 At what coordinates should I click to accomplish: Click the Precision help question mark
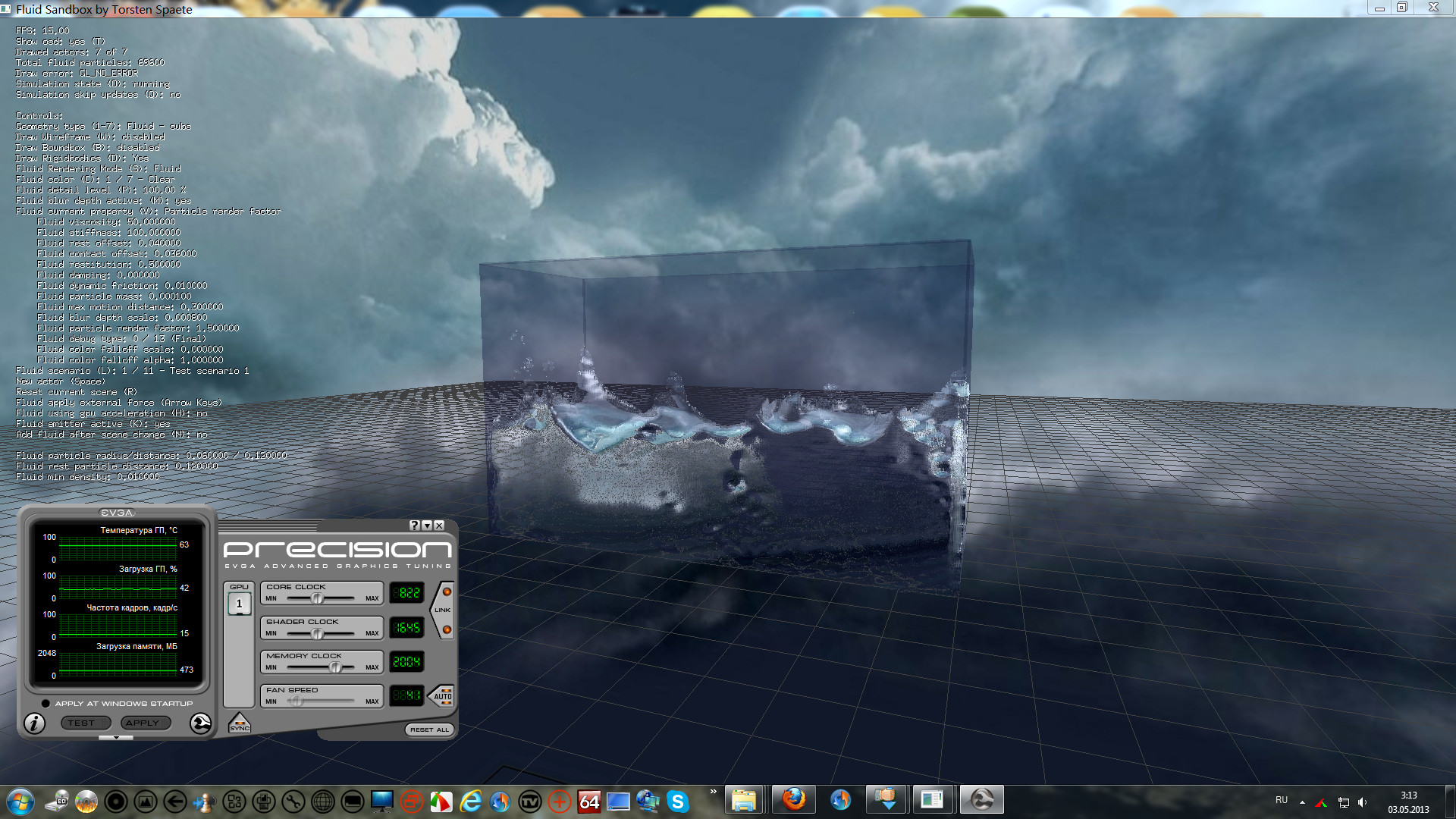tap(414, 526)
